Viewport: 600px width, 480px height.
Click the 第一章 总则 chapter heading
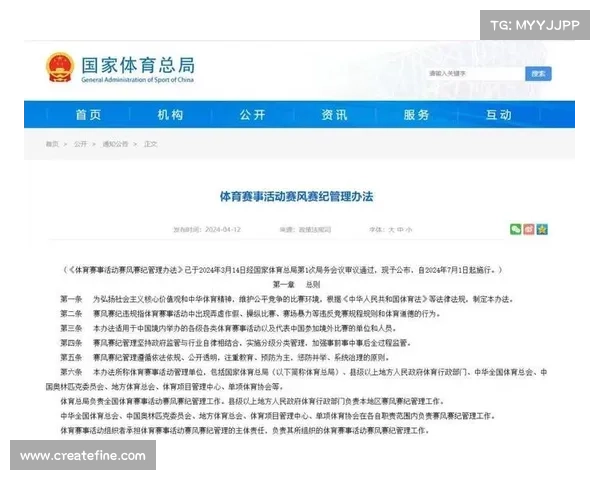point(297,284)
